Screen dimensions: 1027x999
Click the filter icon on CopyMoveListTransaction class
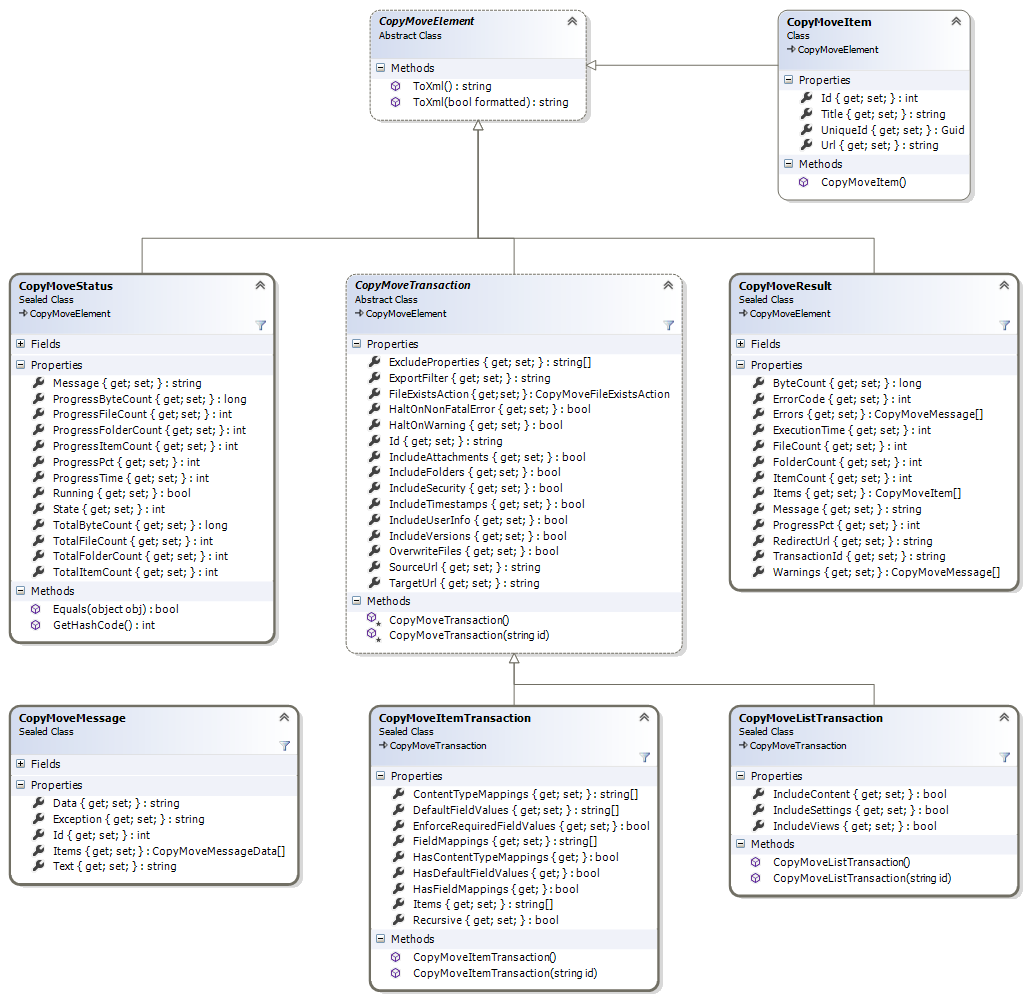[1005, 757]
